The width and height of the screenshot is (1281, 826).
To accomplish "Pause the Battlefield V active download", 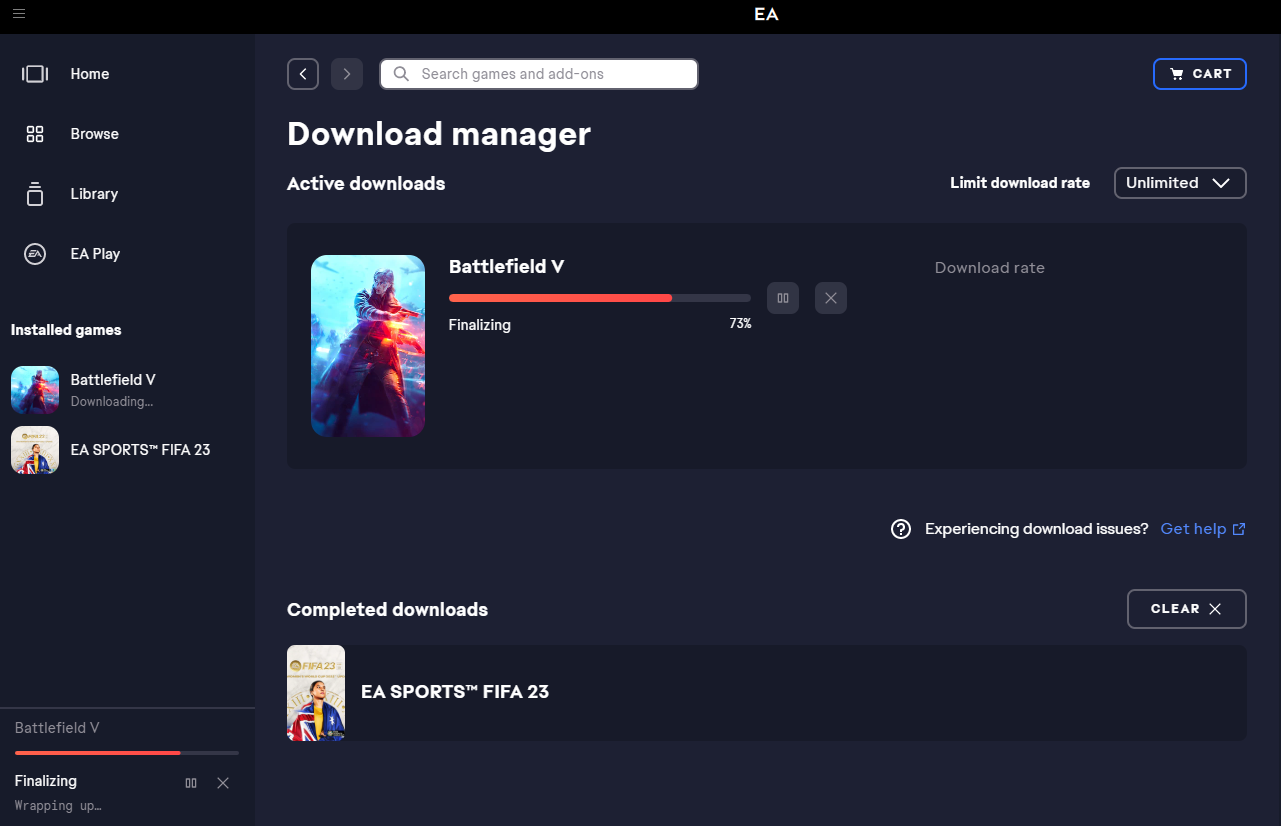I will (x=783, y=298).
